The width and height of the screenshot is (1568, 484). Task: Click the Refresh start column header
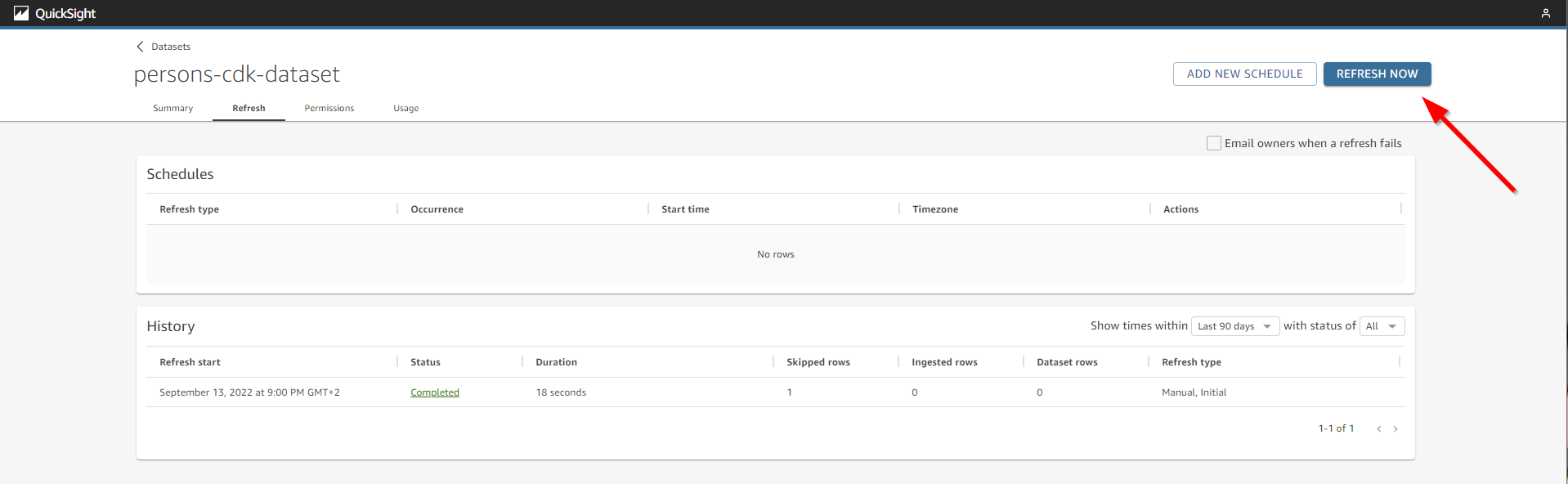[190, 362]
